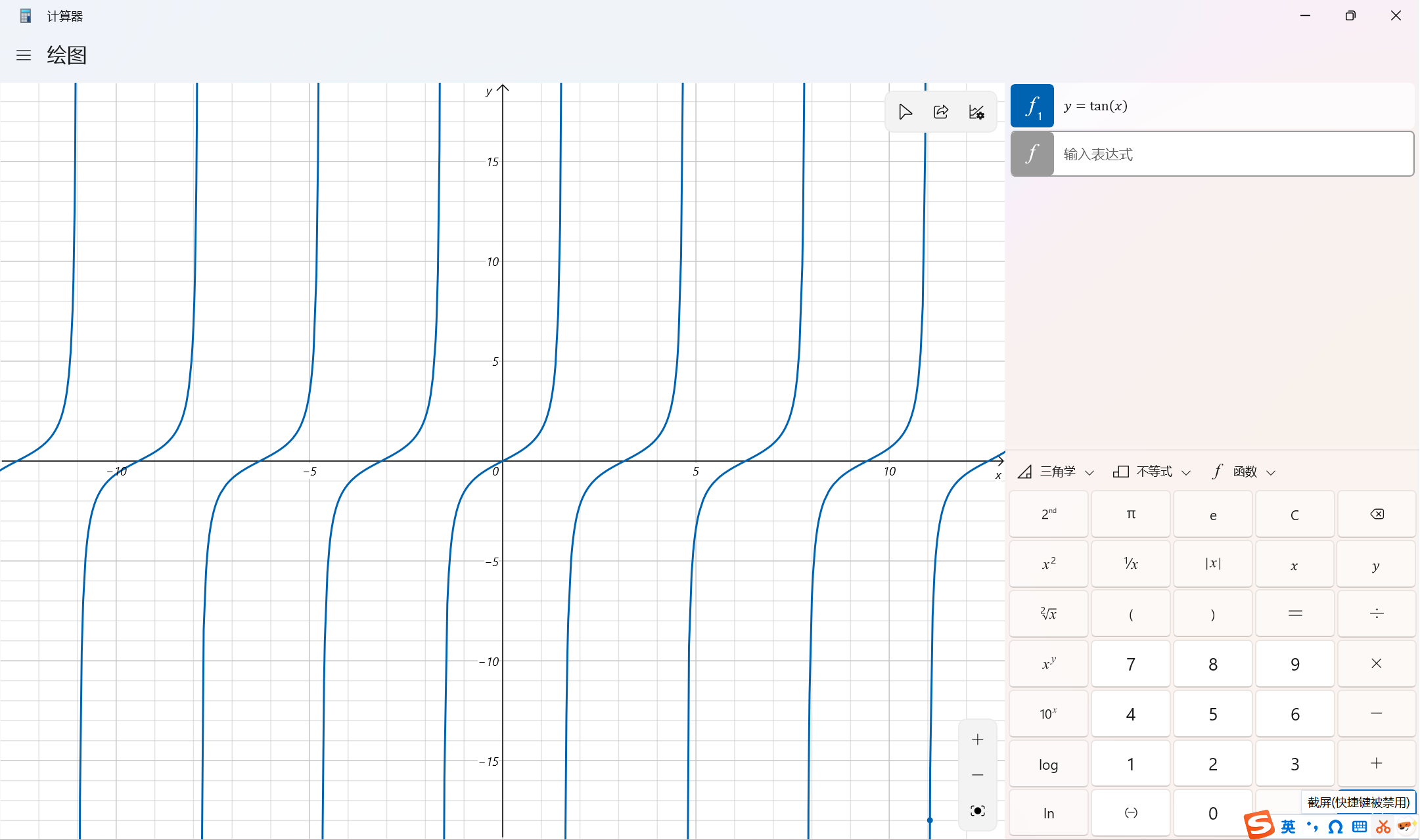Open the hamburger navigation menu
This screenshot has width=1420, height=840.
[24, 55]
